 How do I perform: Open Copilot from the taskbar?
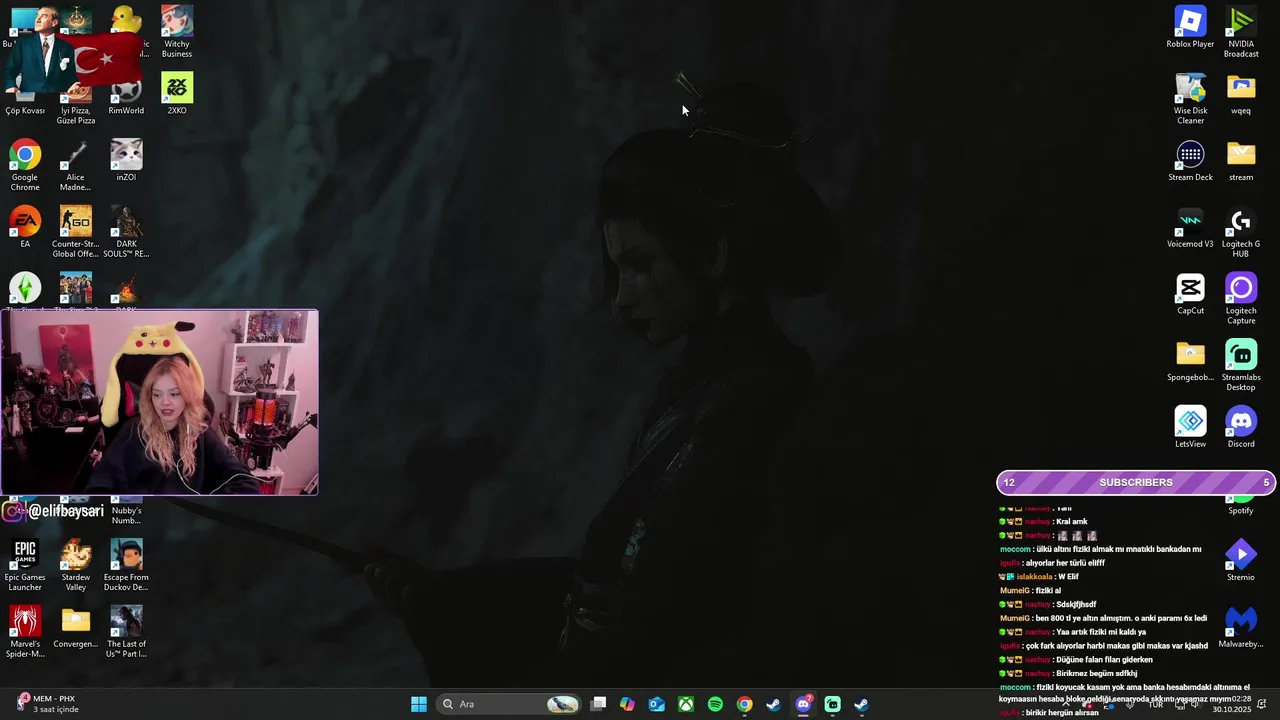point(627,704)
